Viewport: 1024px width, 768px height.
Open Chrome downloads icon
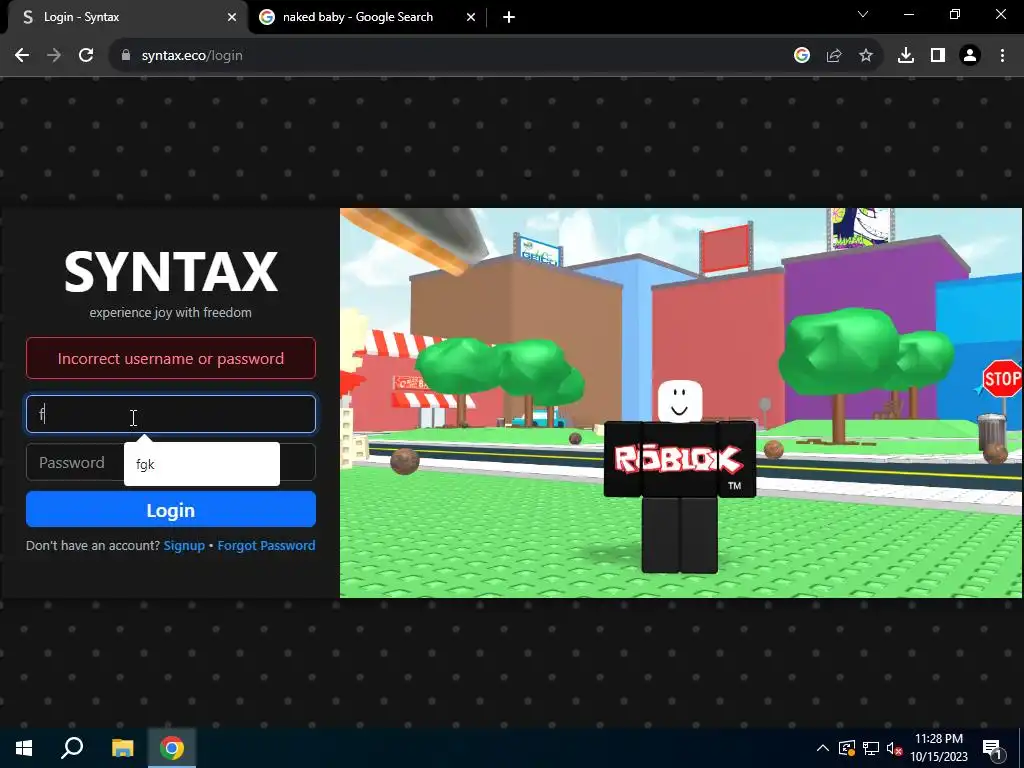point(906,56)
